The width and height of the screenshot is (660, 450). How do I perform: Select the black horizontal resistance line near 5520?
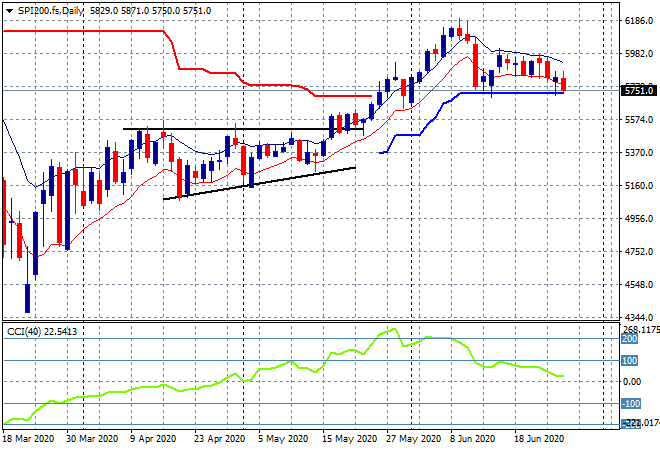pyautogui.click(x=243, y=129)
